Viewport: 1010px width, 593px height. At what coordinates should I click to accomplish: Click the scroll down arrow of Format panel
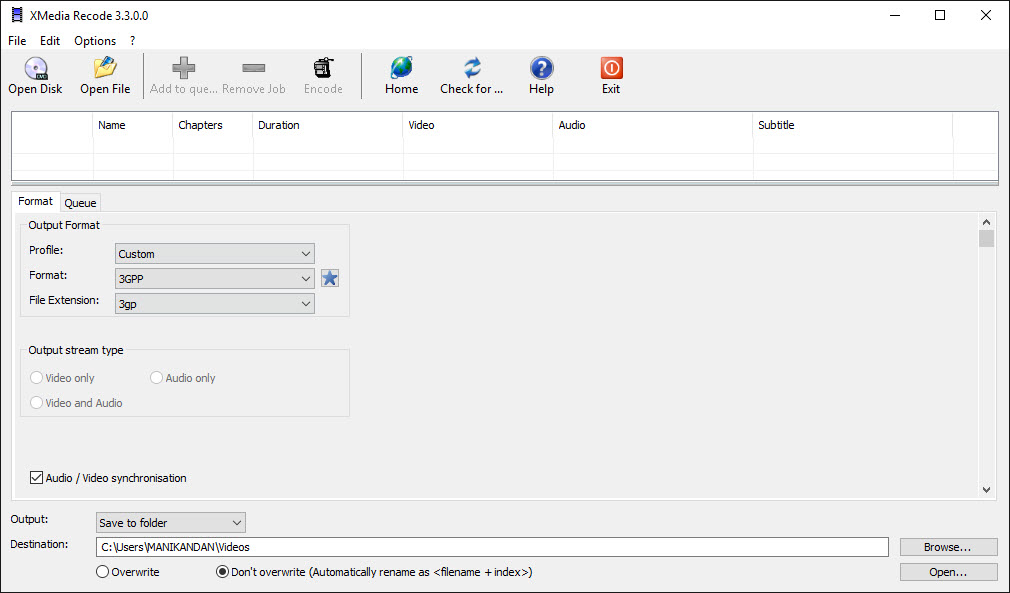(986, 489)
